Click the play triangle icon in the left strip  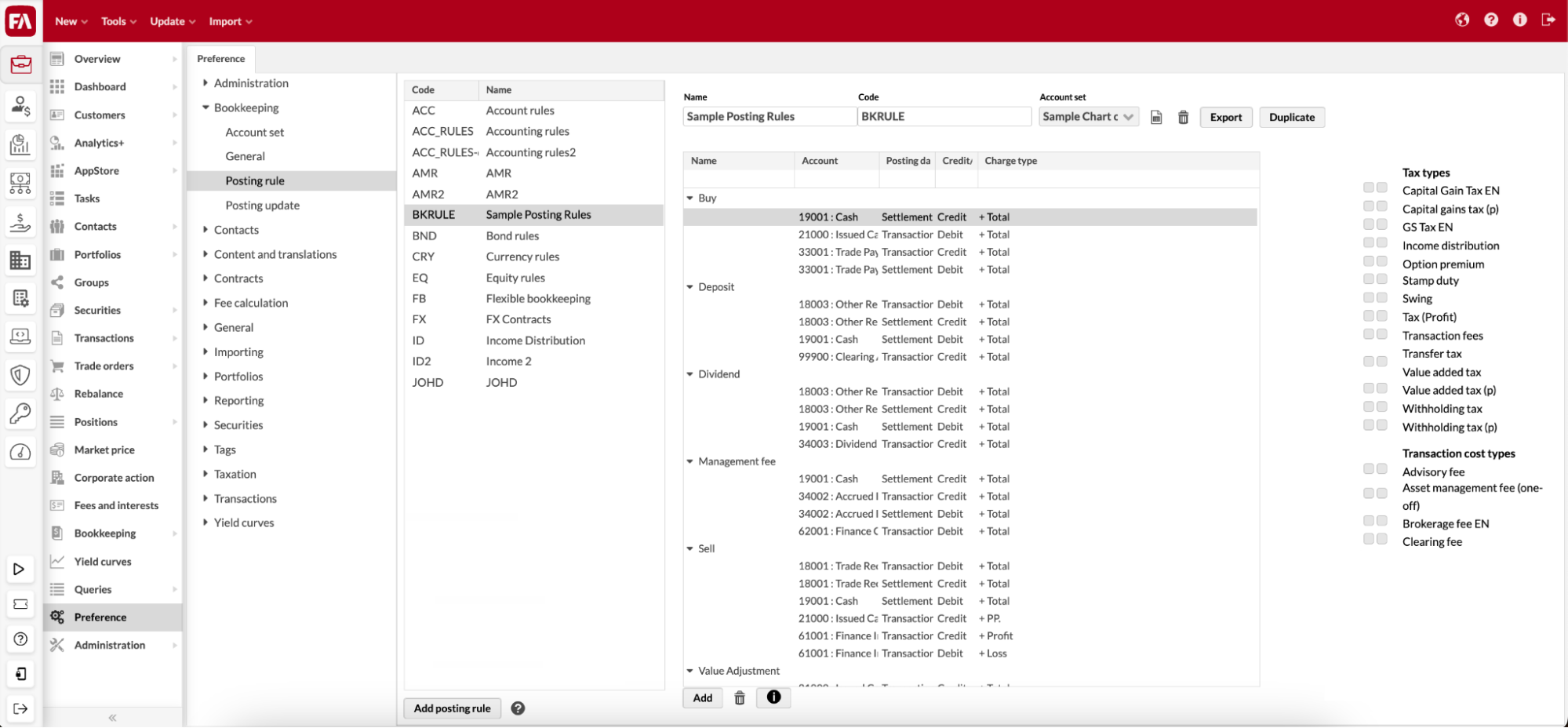(20, 569)
